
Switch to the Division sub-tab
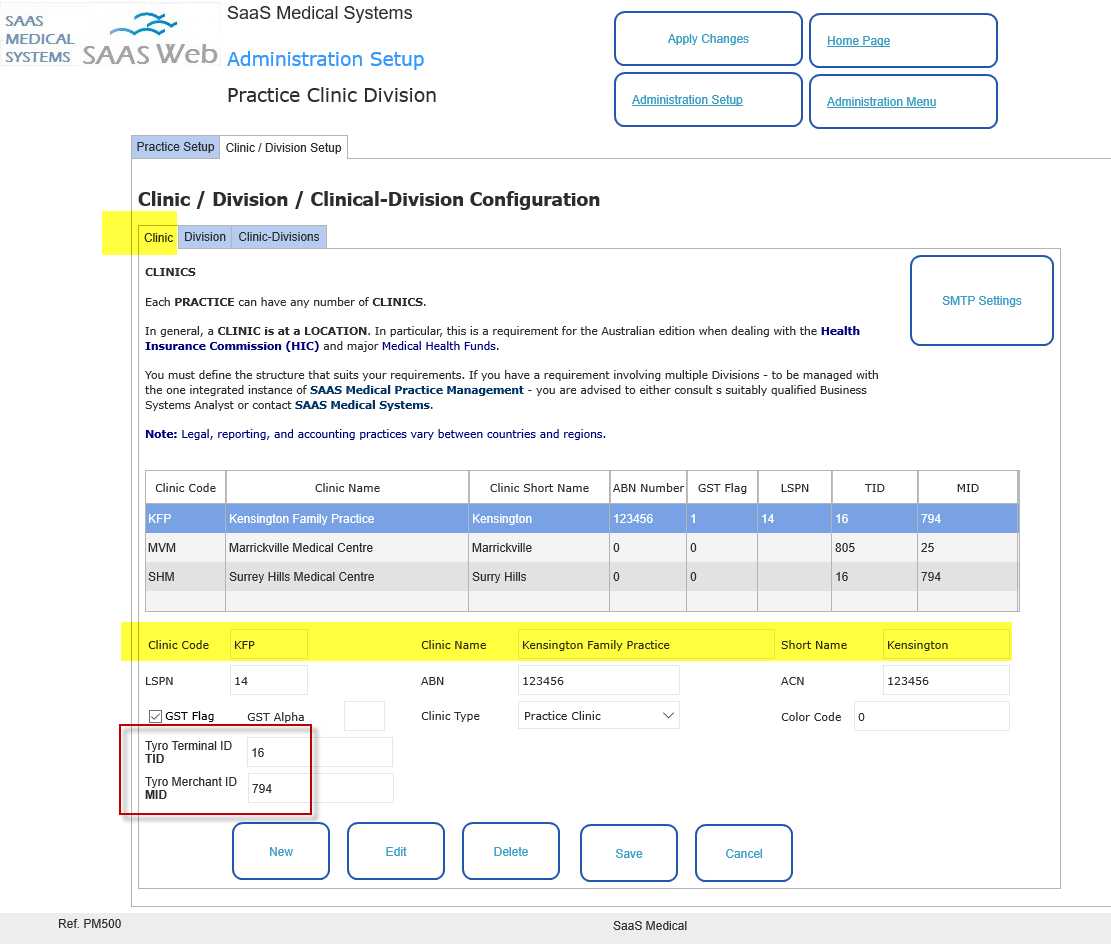205,237
